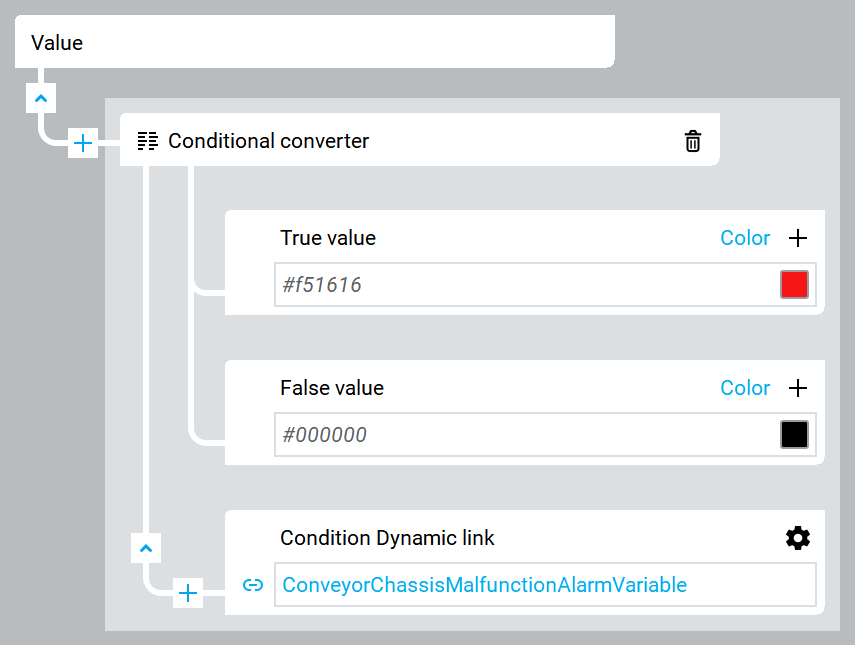This screenshot has height=645, width=855.
Task: Click the plus icon next to False value Color
Action: click(x=797, y=388)
